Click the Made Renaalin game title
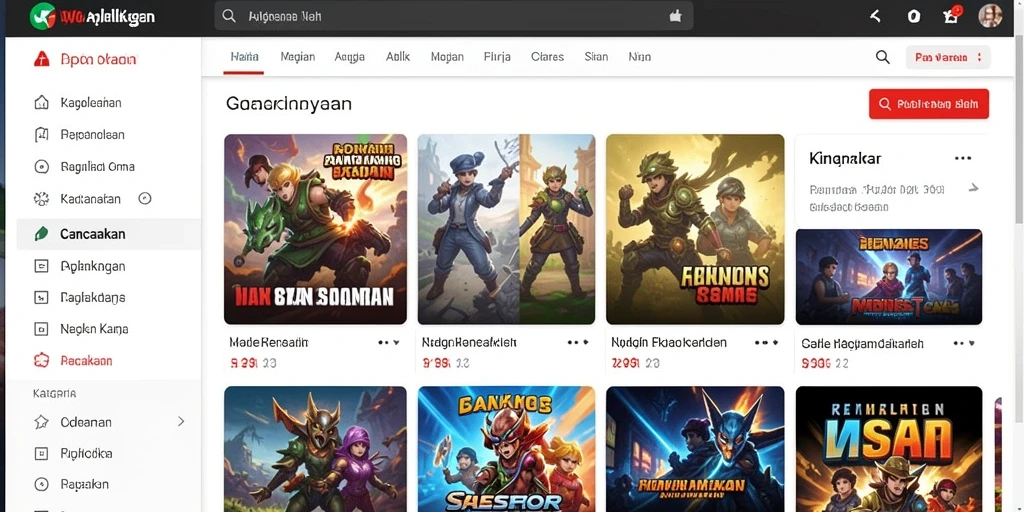Screen dimensions: 1024x512 tap(268, 342)
